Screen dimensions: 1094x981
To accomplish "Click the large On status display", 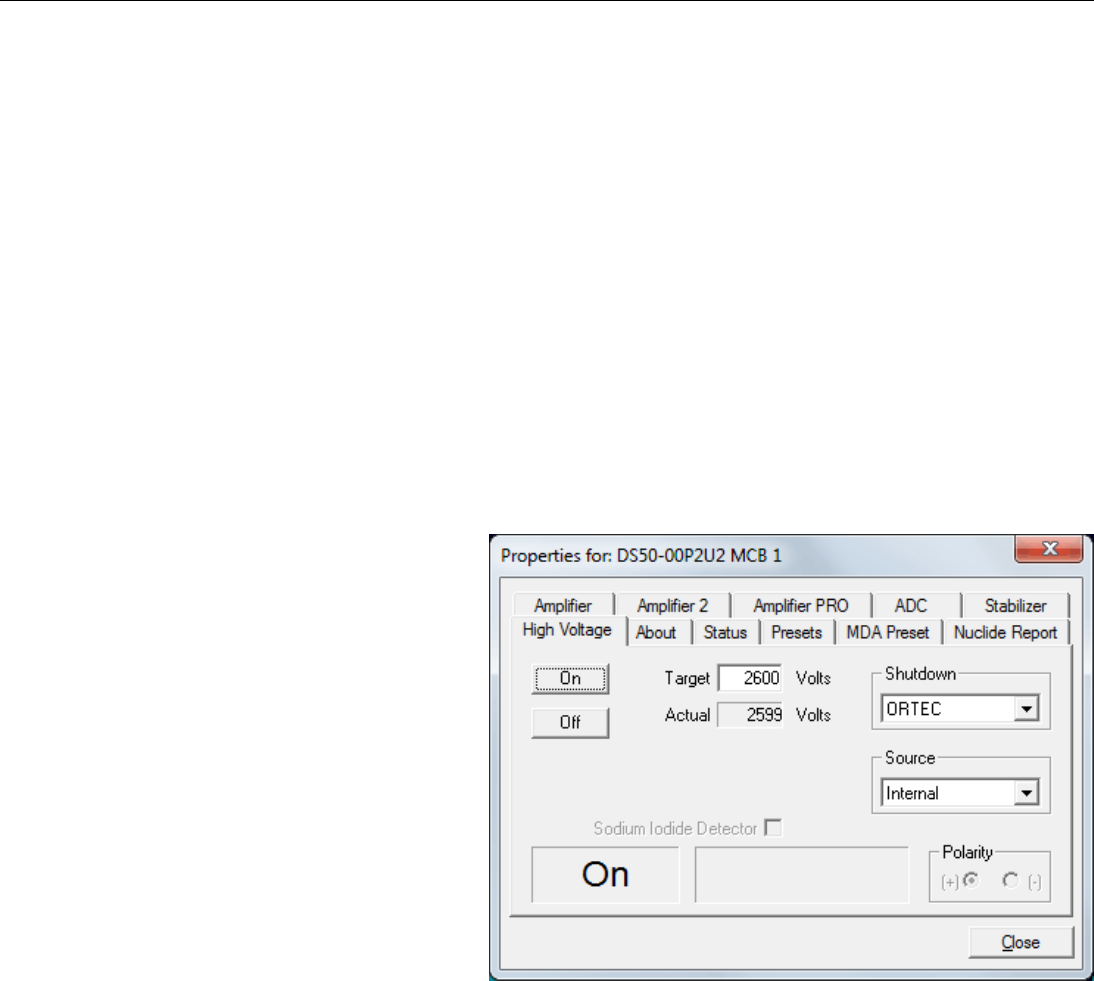I will (x=605, y=875).
